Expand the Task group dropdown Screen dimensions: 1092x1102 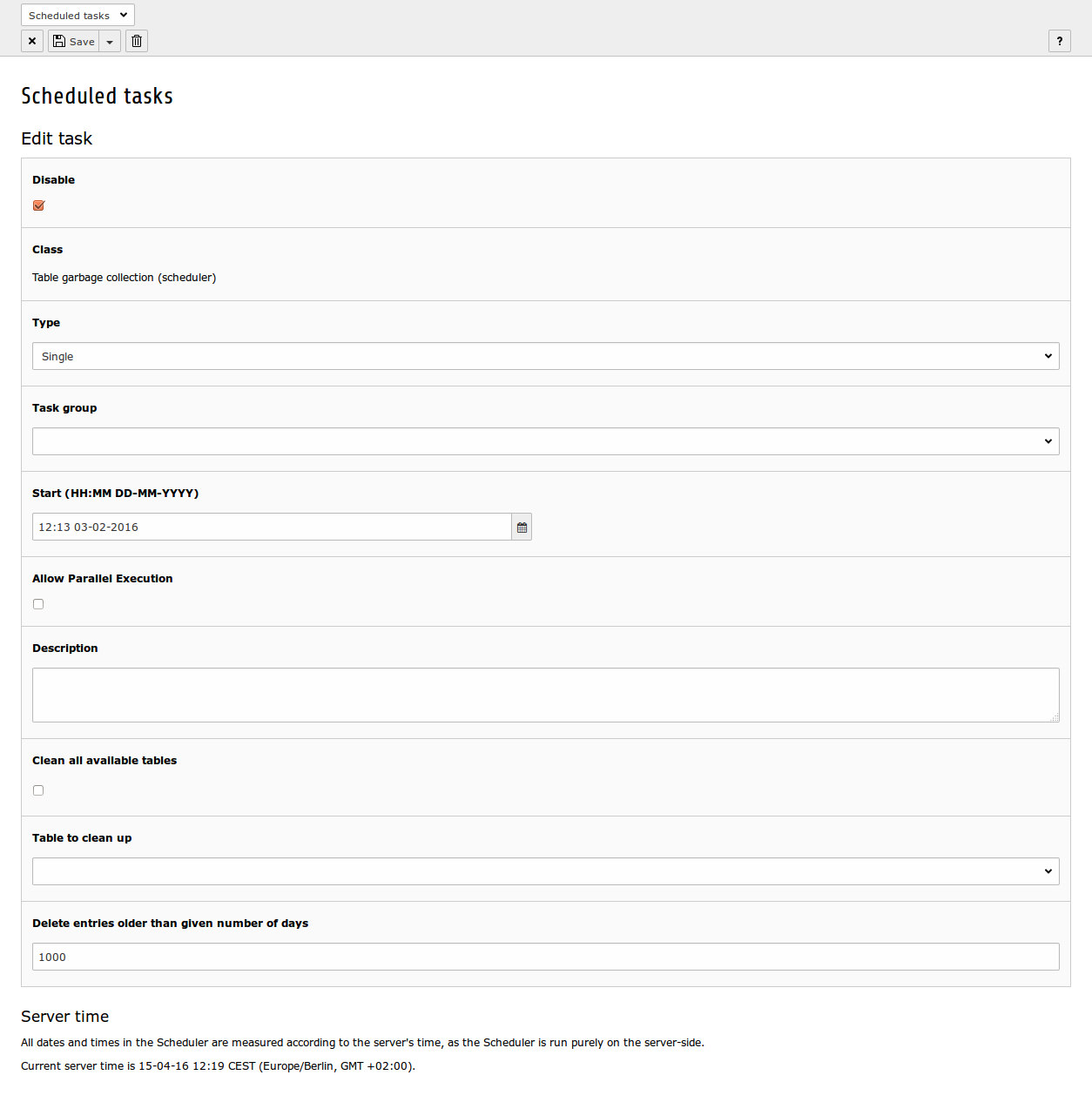coord(546,441)
